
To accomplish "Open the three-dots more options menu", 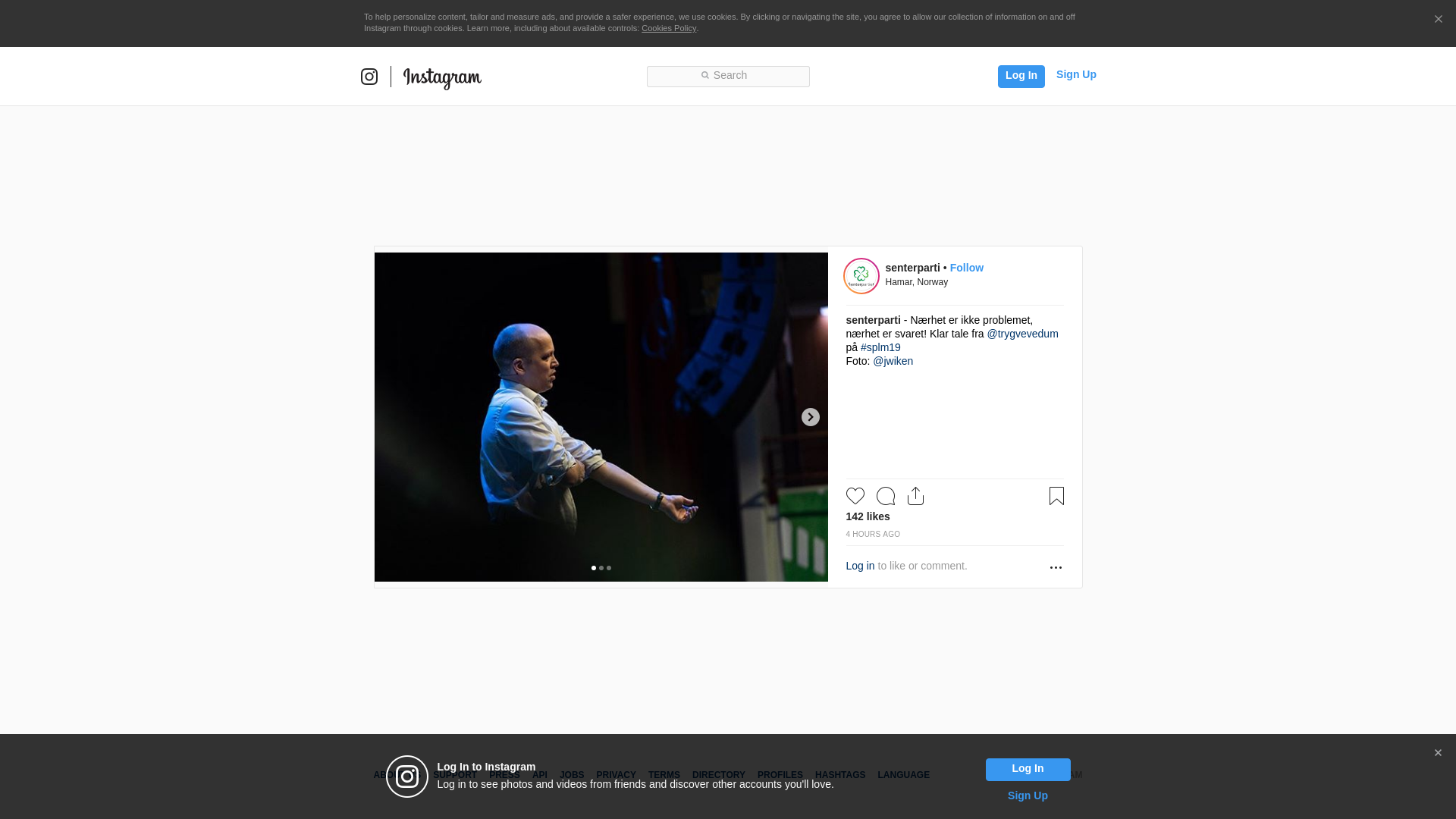I will 1056,567.
